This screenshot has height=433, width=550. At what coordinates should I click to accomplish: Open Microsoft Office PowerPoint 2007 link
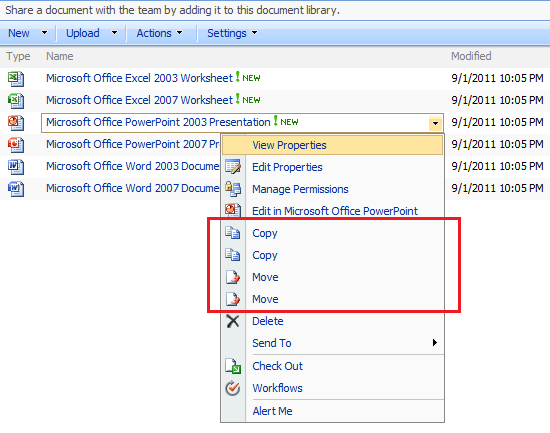(133, 144)
